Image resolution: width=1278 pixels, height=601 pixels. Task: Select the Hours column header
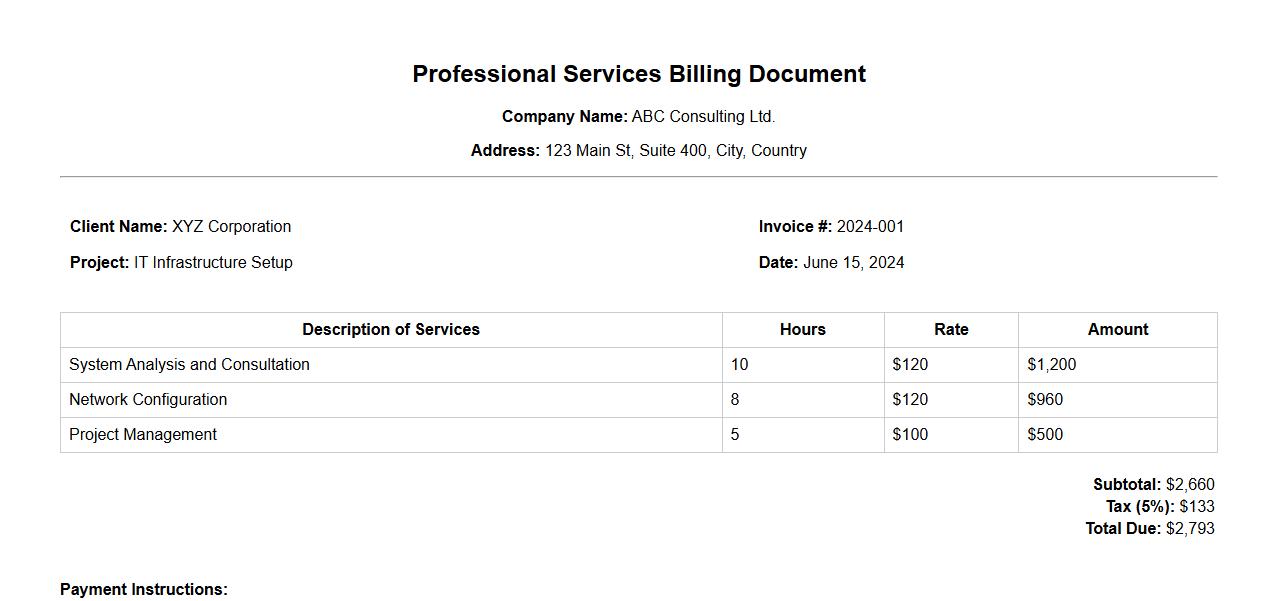coord(803,330)
